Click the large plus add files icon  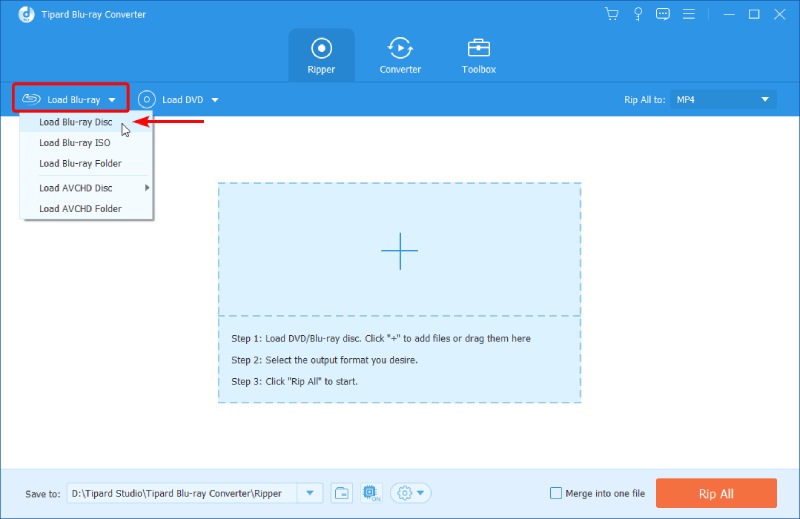click(399, 251)
